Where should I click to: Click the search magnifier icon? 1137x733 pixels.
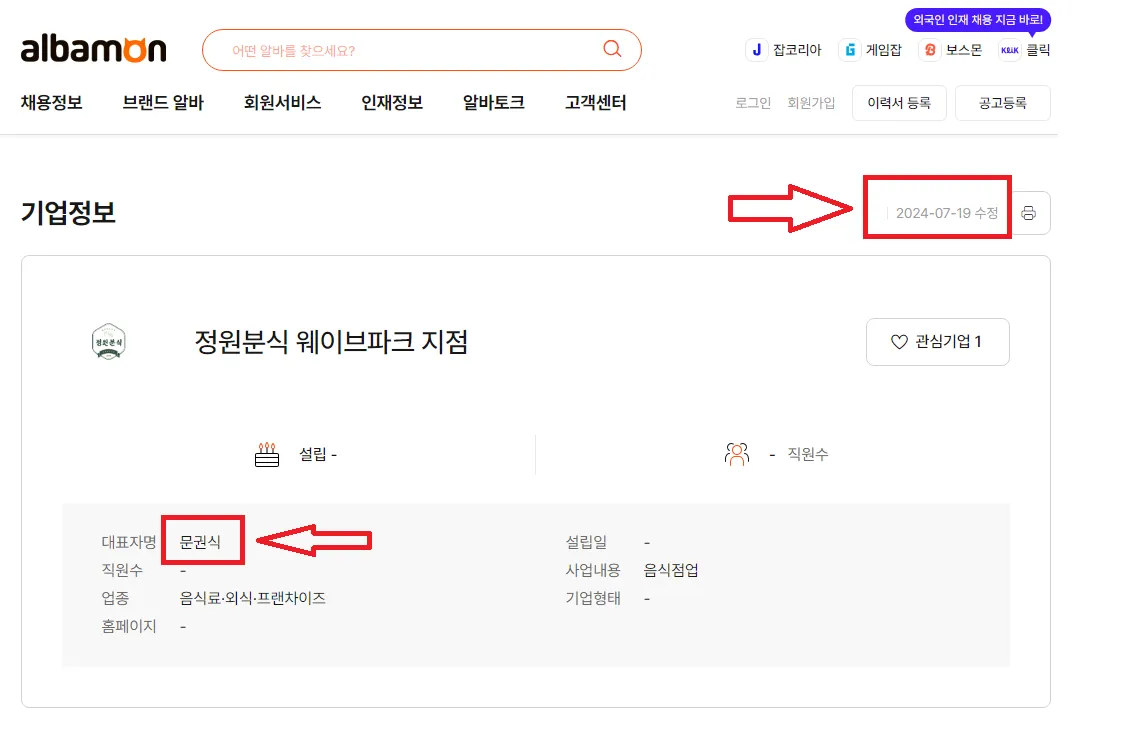point(612,49)
